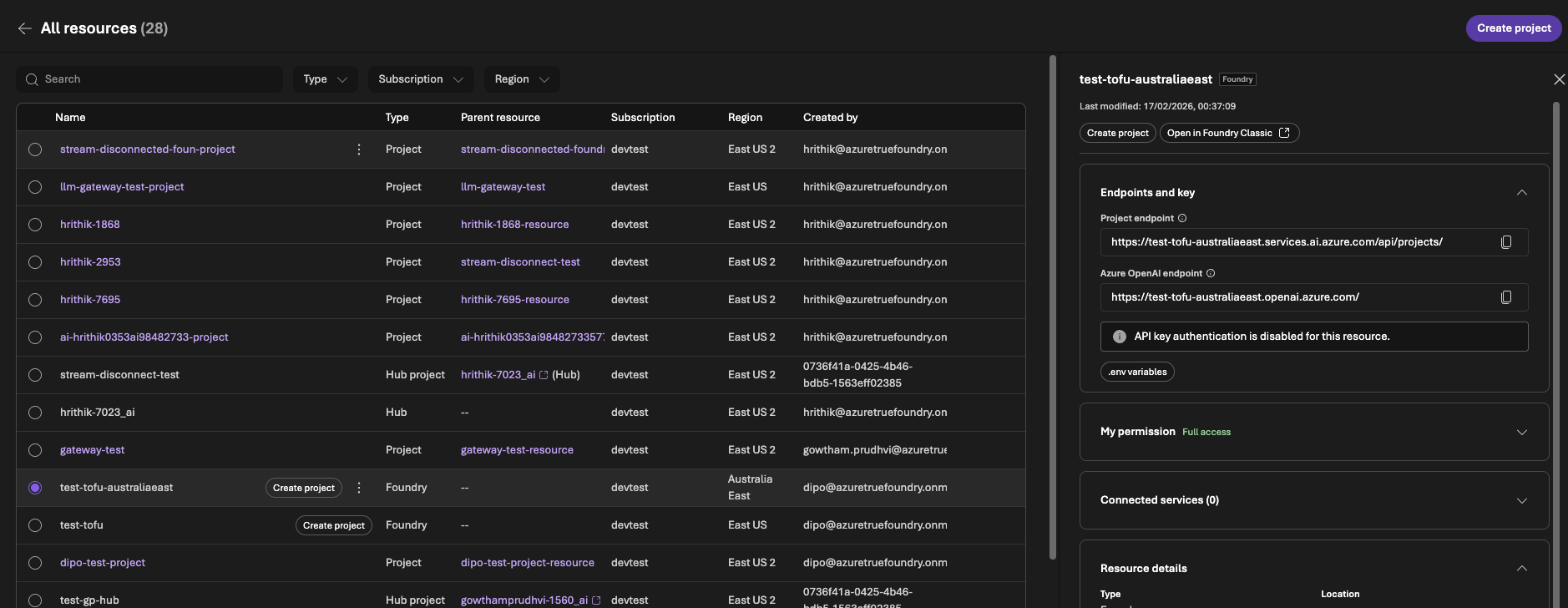Open stream-disconnected-foun-project link
This screenshot has width=1568, height=608.
(148, 149)
